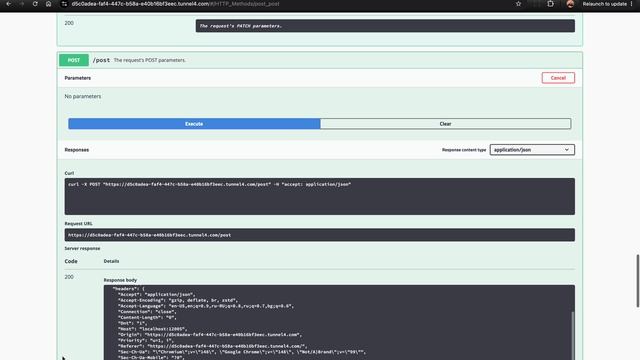Screen dimensions: 640x360
Task: Click the 'Request URL' label
Action: (x=78, y=224)
